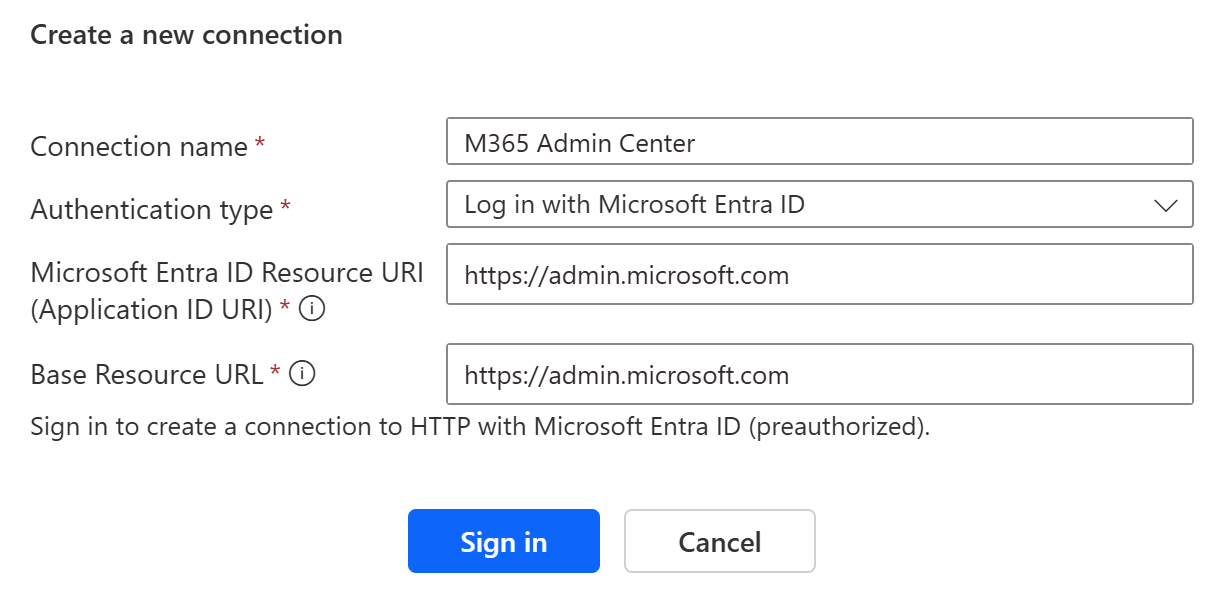Screen dimensions: 1210x601
Task: Select the Base Resource URL input box
Action: (819, 375)
